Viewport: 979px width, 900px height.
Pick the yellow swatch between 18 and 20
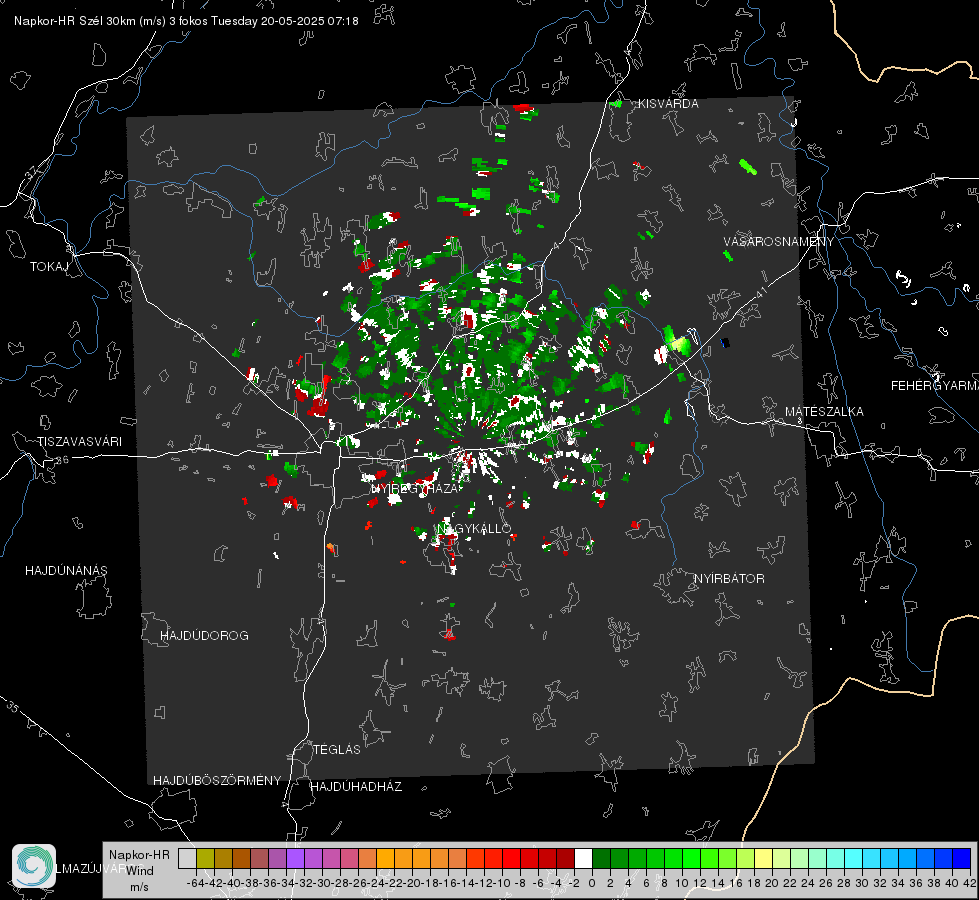763,858
